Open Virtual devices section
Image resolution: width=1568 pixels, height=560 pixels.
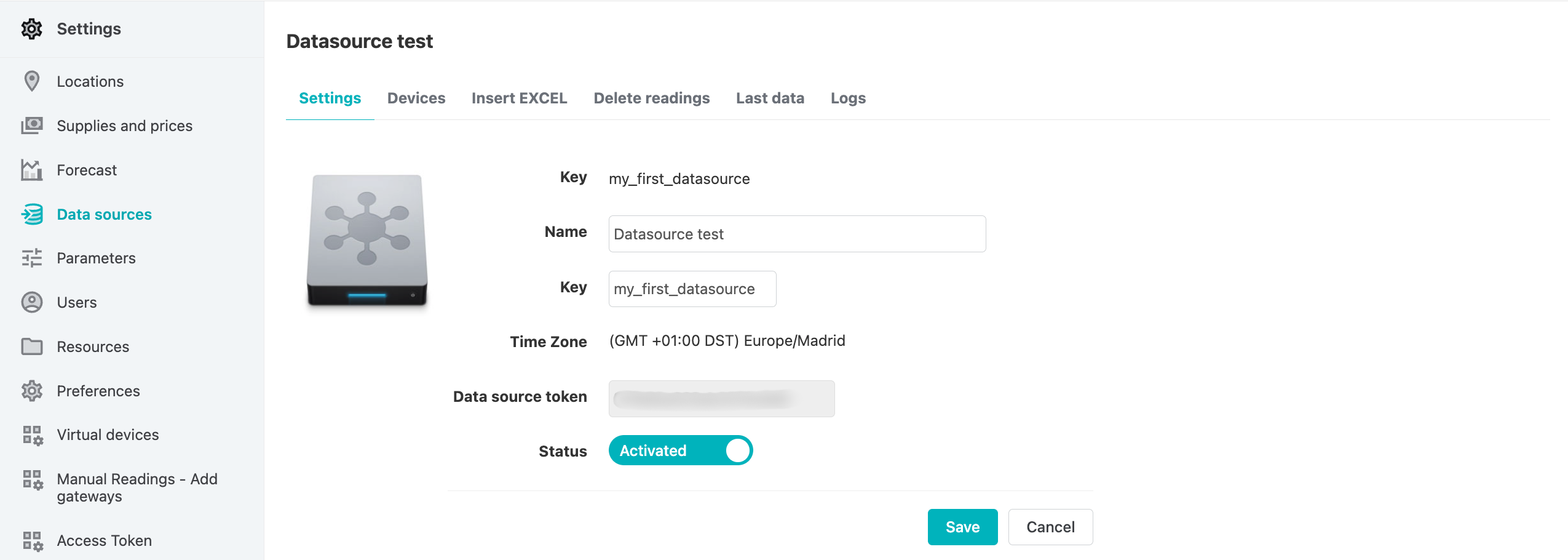[108, 434]
